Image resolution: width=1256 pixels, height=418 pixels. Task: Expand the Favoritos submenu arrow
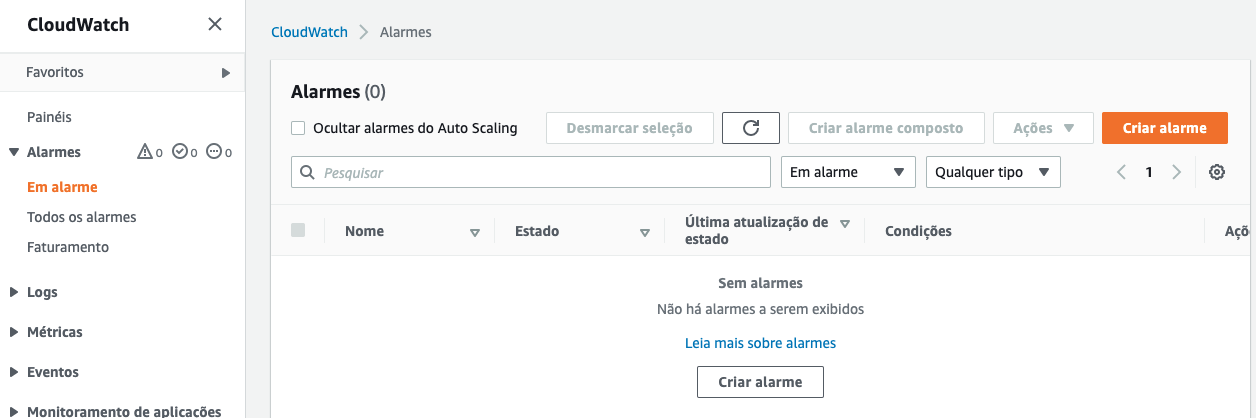tap(226, 73)
